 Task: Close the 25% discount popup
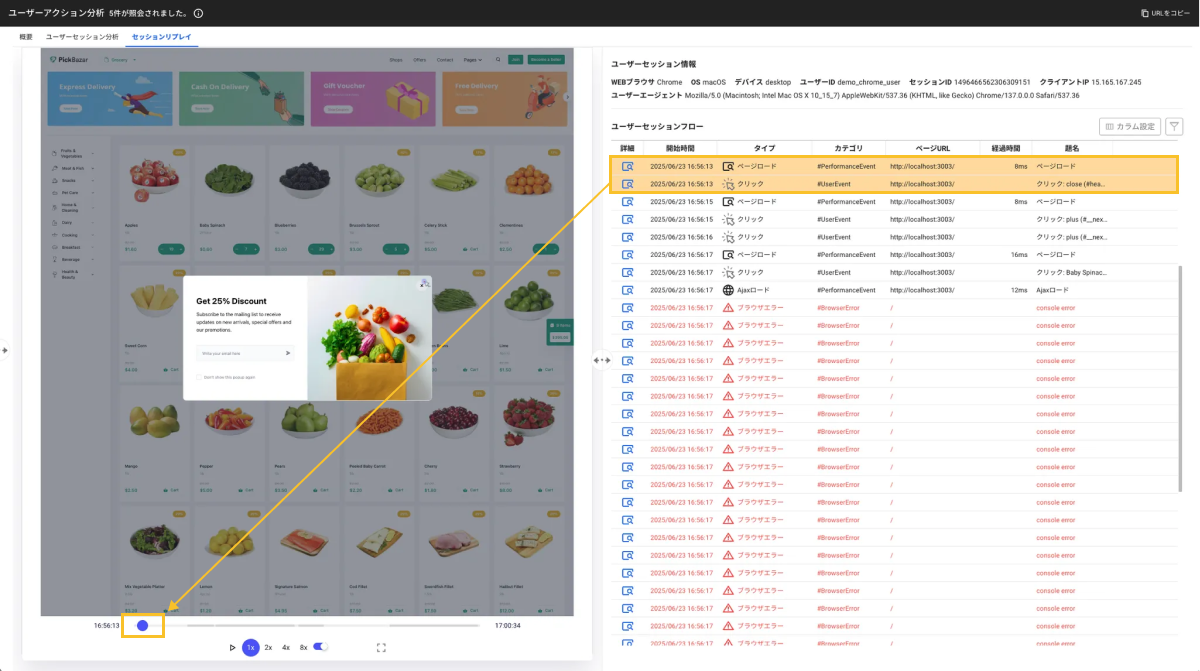[424, 283]
